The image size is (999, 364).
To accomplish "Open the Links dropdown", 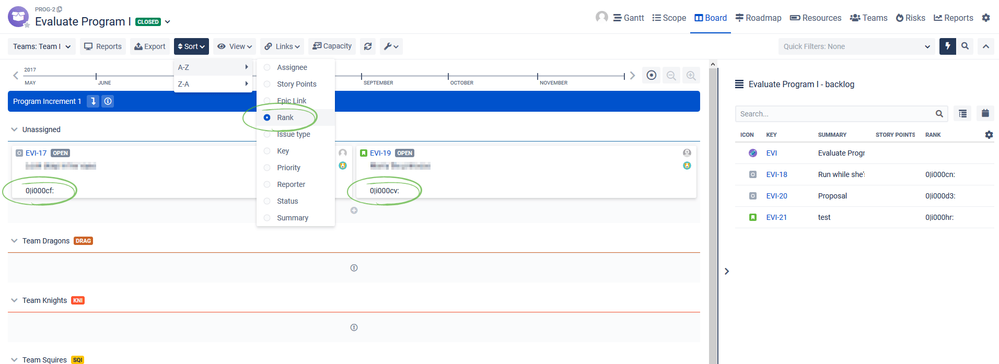I will click(283, 47).
